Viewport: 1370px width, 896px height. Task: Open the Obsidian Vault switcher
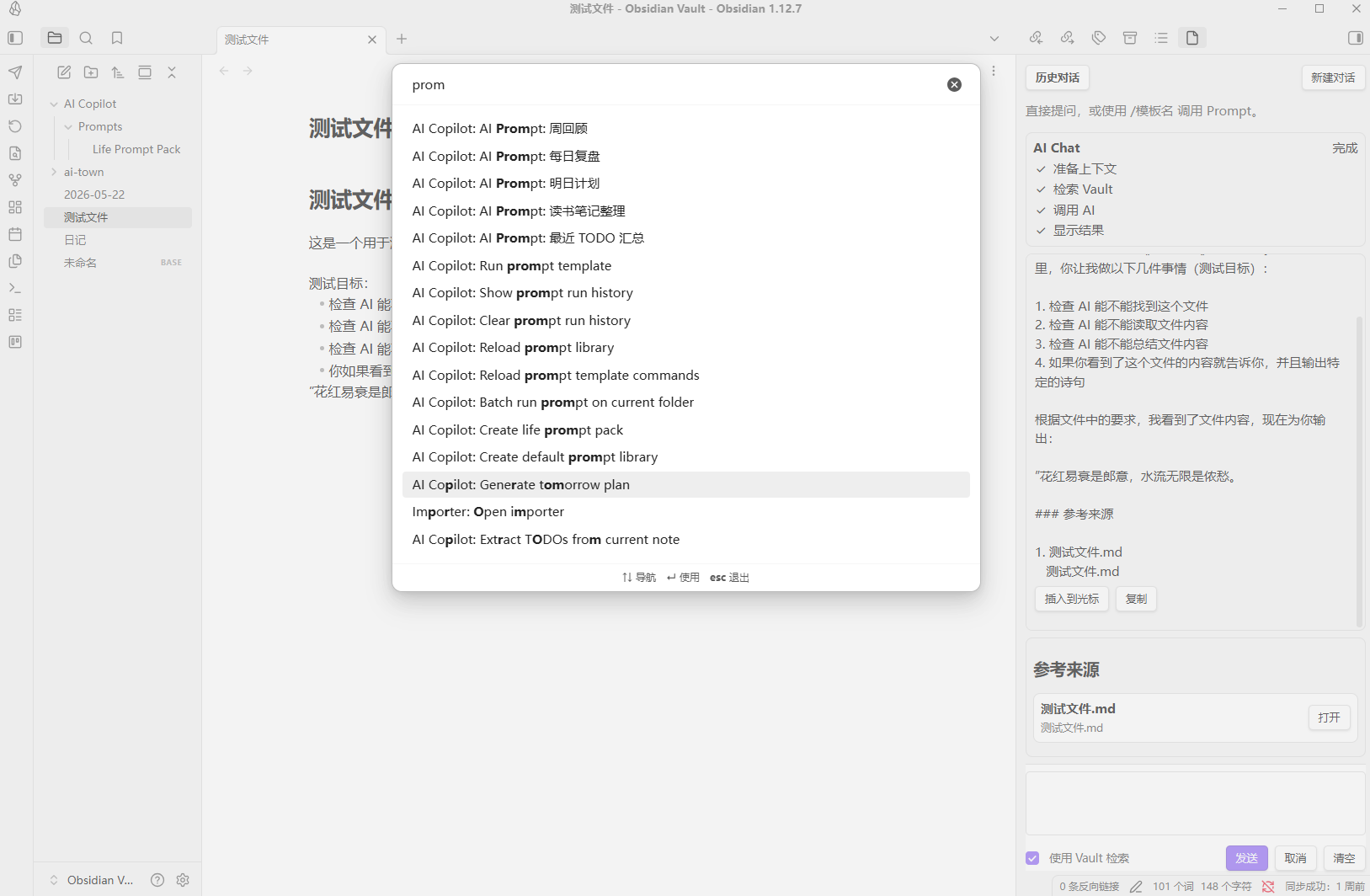pyautogui.click(x=92, y=880)
